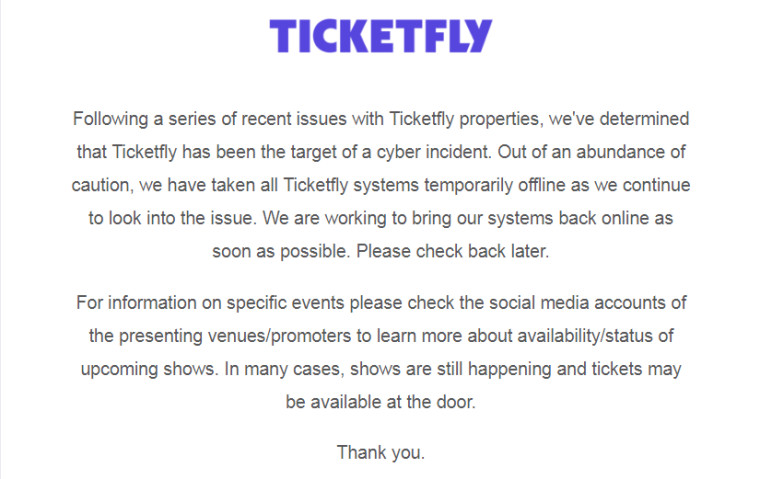Click the 'Thank you.' closing text
Screen dimensions: 760x479
pos(381,453)
